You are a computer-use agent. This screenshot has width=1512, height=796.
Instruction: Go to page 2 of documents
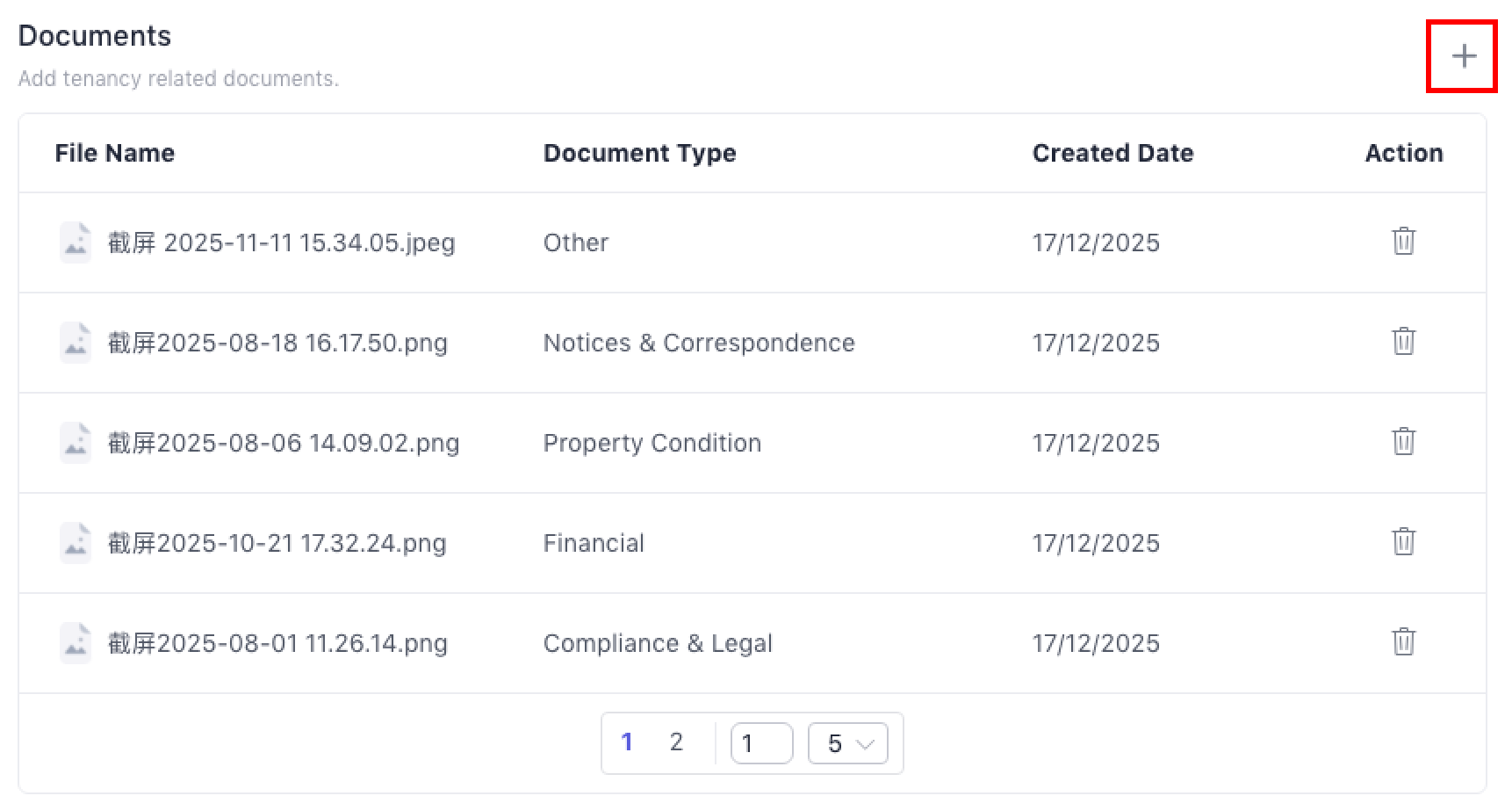(x=675, y=742)
